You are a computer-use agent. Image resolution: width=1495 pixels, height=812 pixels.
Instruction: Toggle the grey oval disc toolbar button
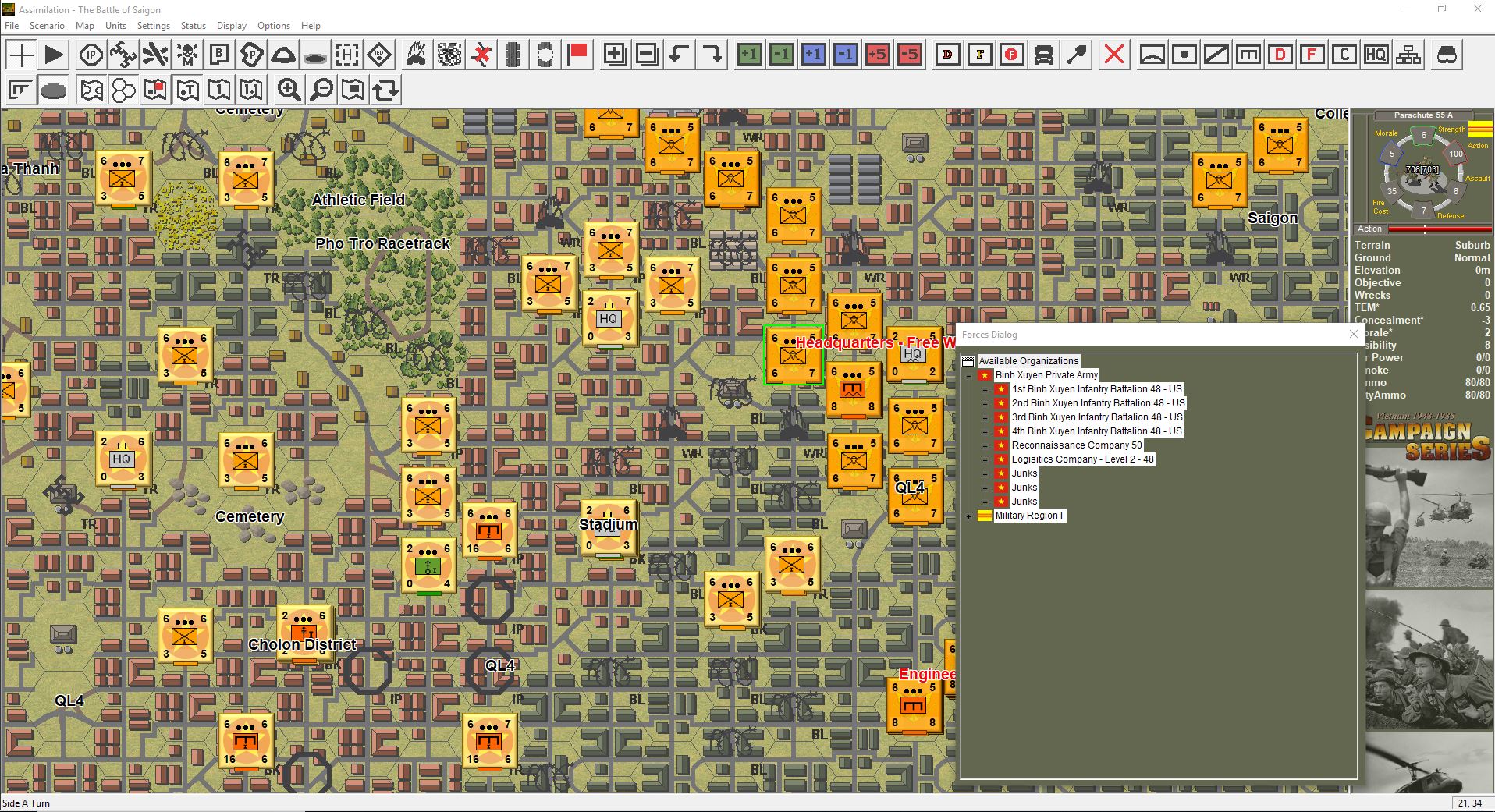point(54,90)
